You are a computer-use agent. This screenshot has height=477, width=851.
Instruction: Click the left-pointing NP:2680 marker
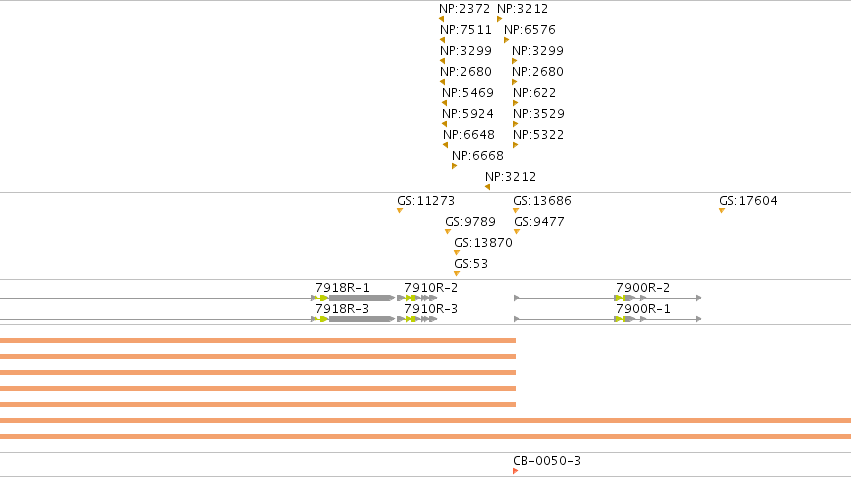click(442, 82)
